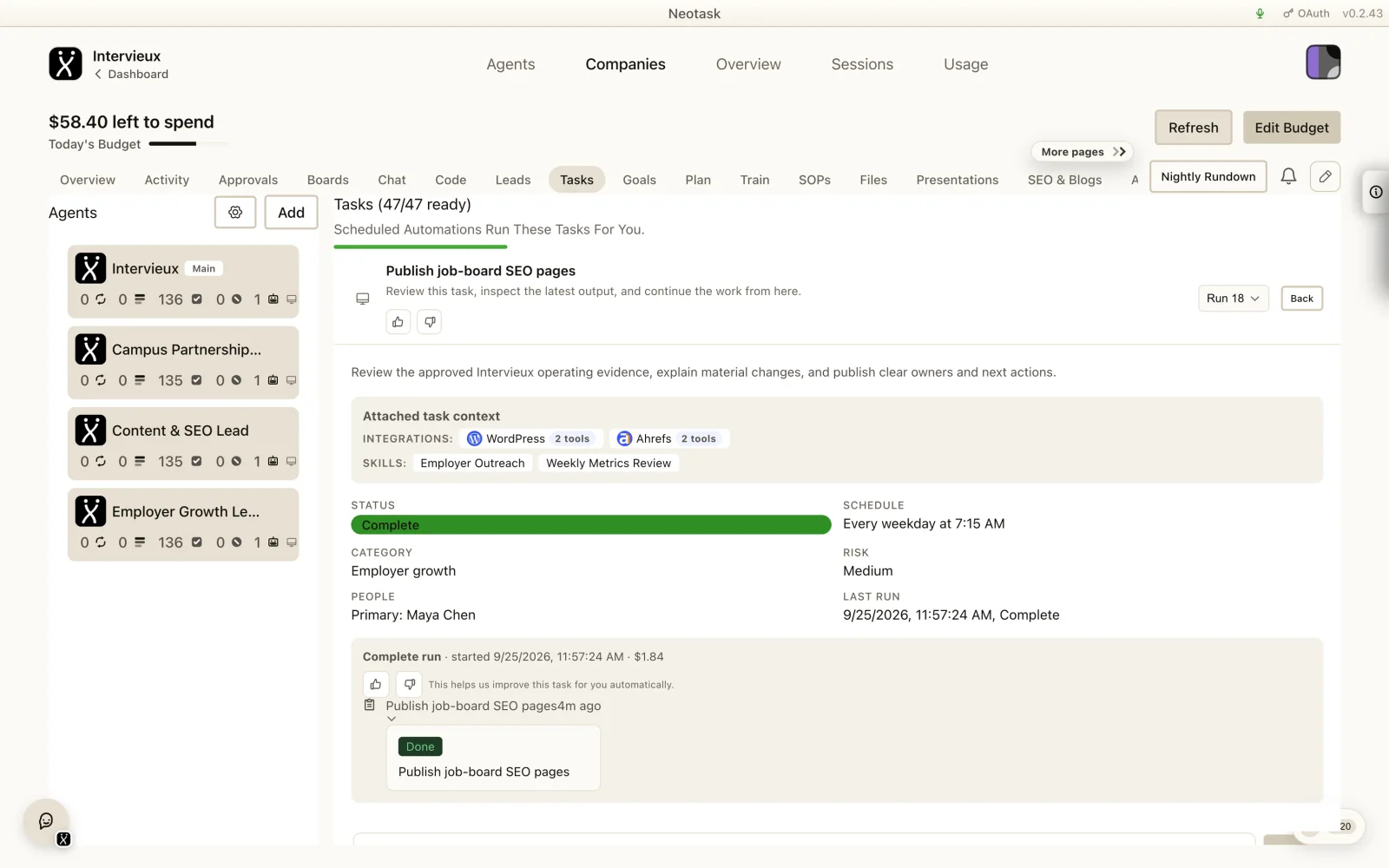This screenshot has height=868, width=1389.
Task: Click the notification bell icon
Action: [1288, 176]
